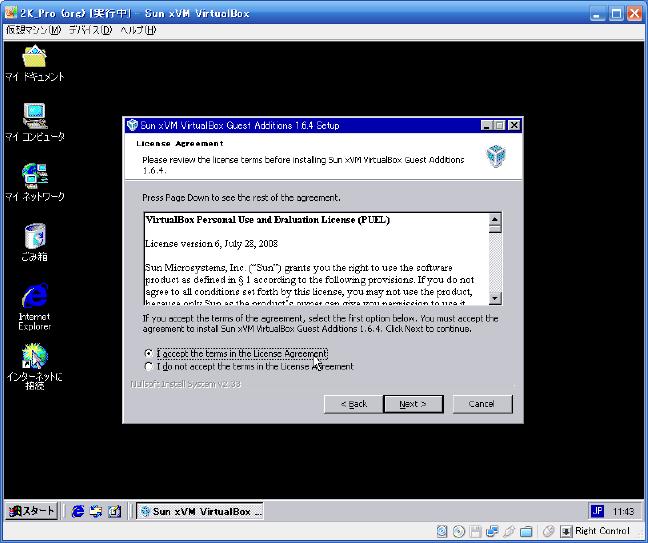The image size is (648, 543).
Task: Click the floppy disk status icon
Action: coord(475,531)
